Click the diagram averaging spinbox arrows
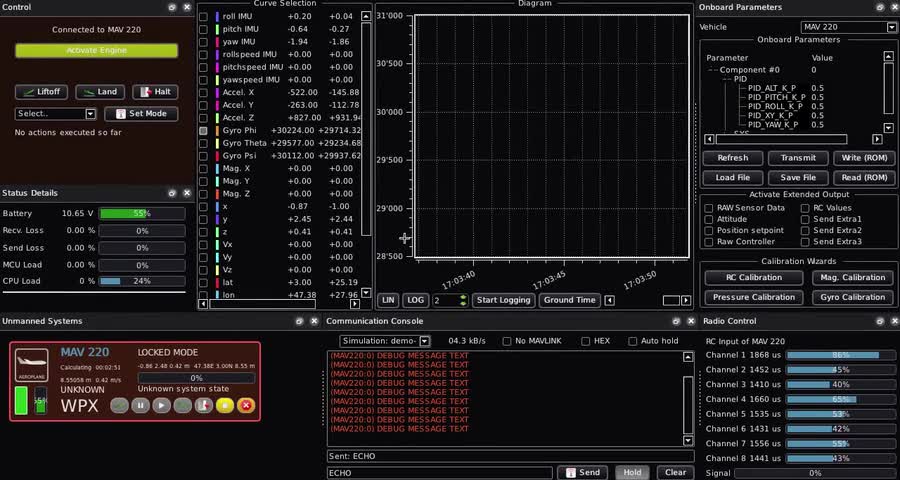Screen dimensions: 900x480 (x=463, y=300)
